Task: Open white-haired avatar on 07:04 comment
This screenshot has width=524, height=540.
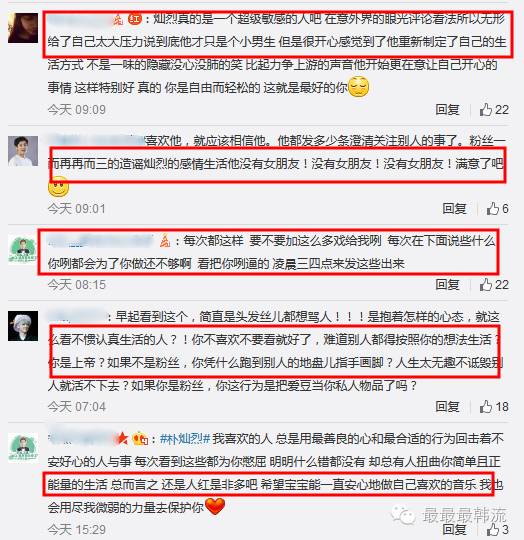Action: (x=23, y=326)
